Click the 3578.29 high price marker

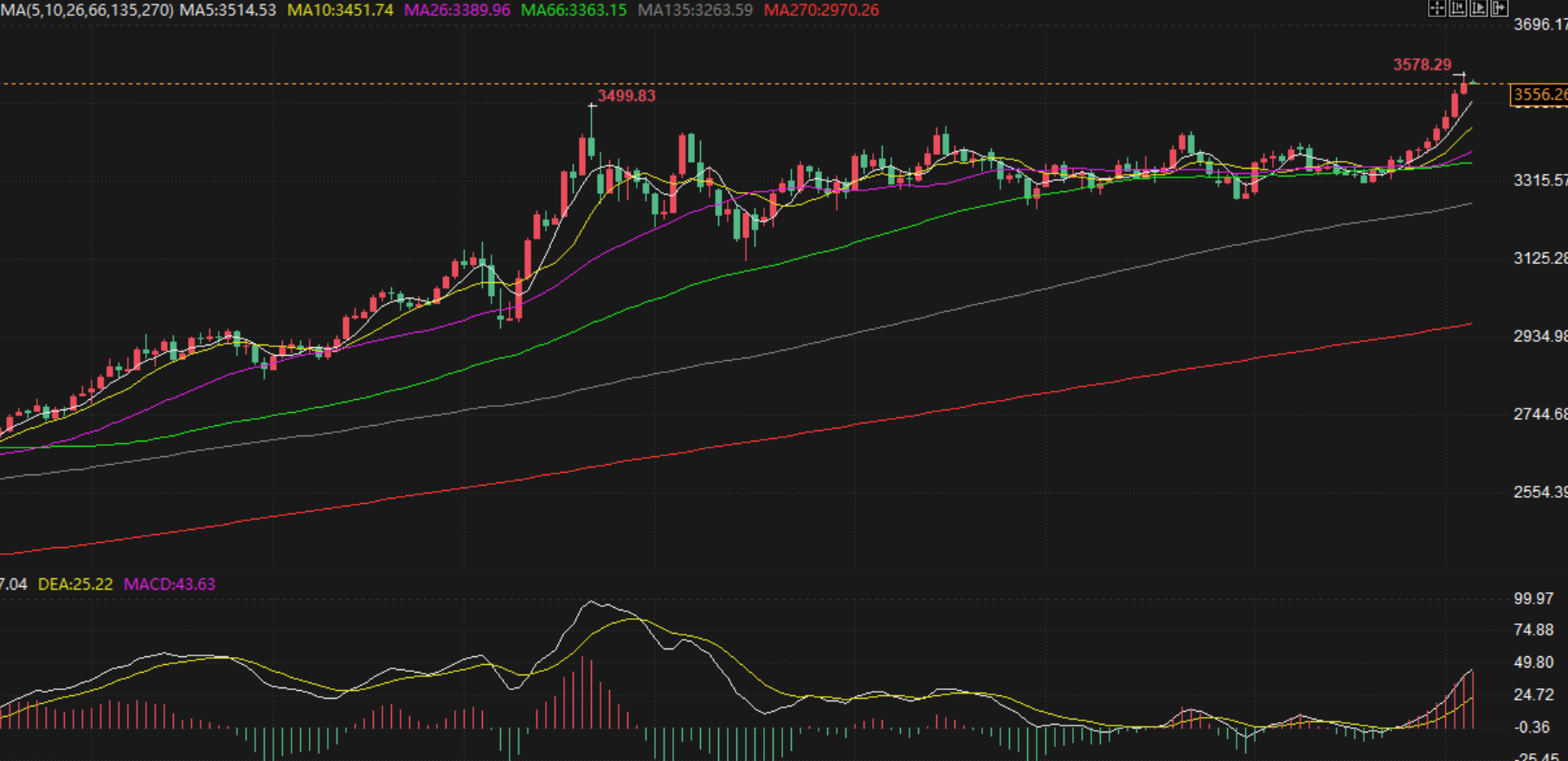[1422, 65]
